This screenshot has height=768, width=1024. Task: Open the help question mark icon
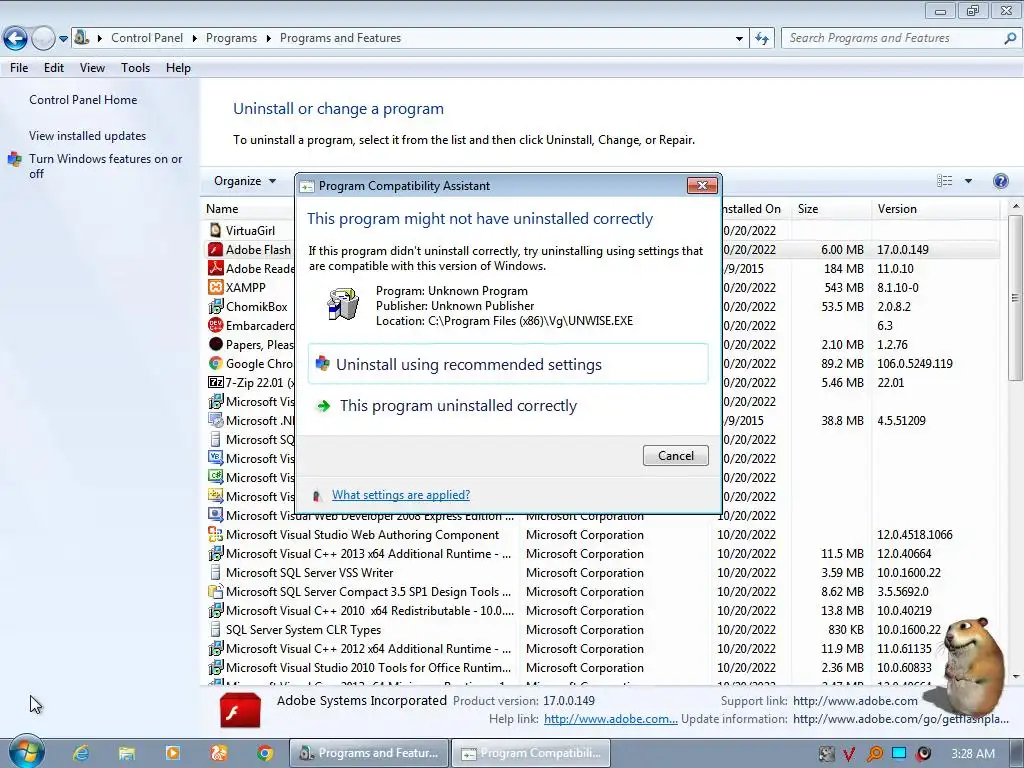pyautogui.click(x=1000, y=181)
